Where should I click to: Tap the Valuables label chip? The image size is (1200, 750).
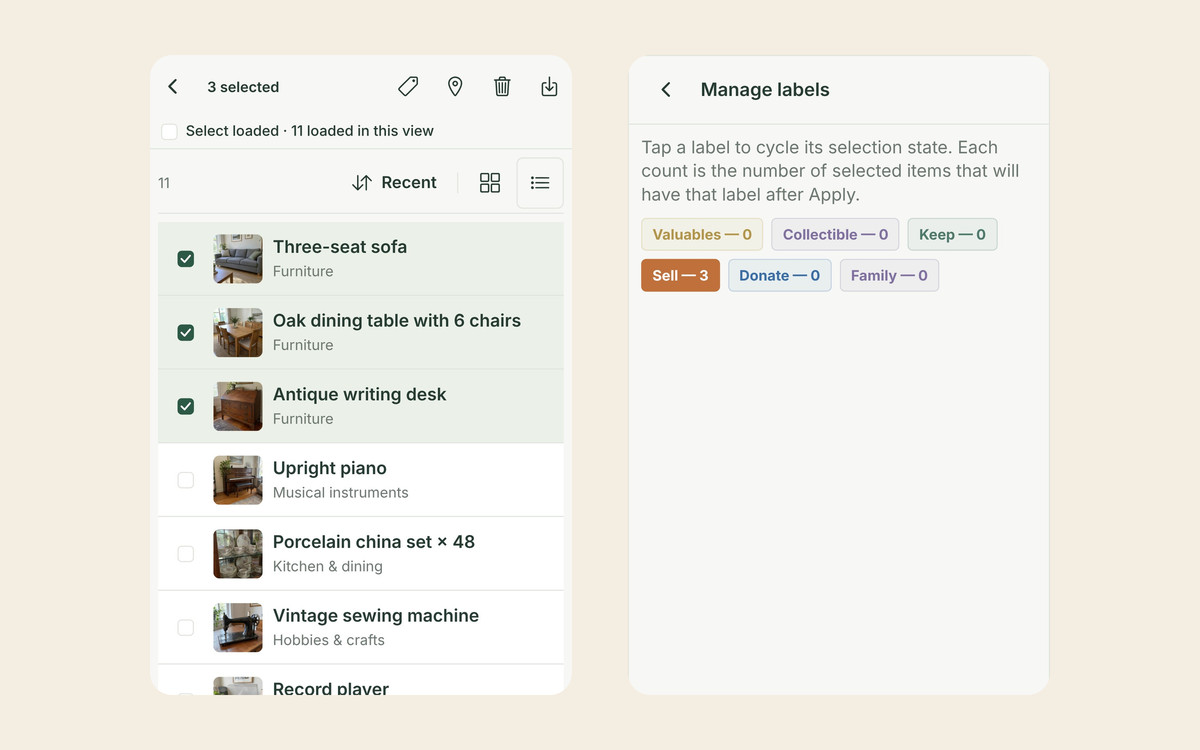(702, 235)
